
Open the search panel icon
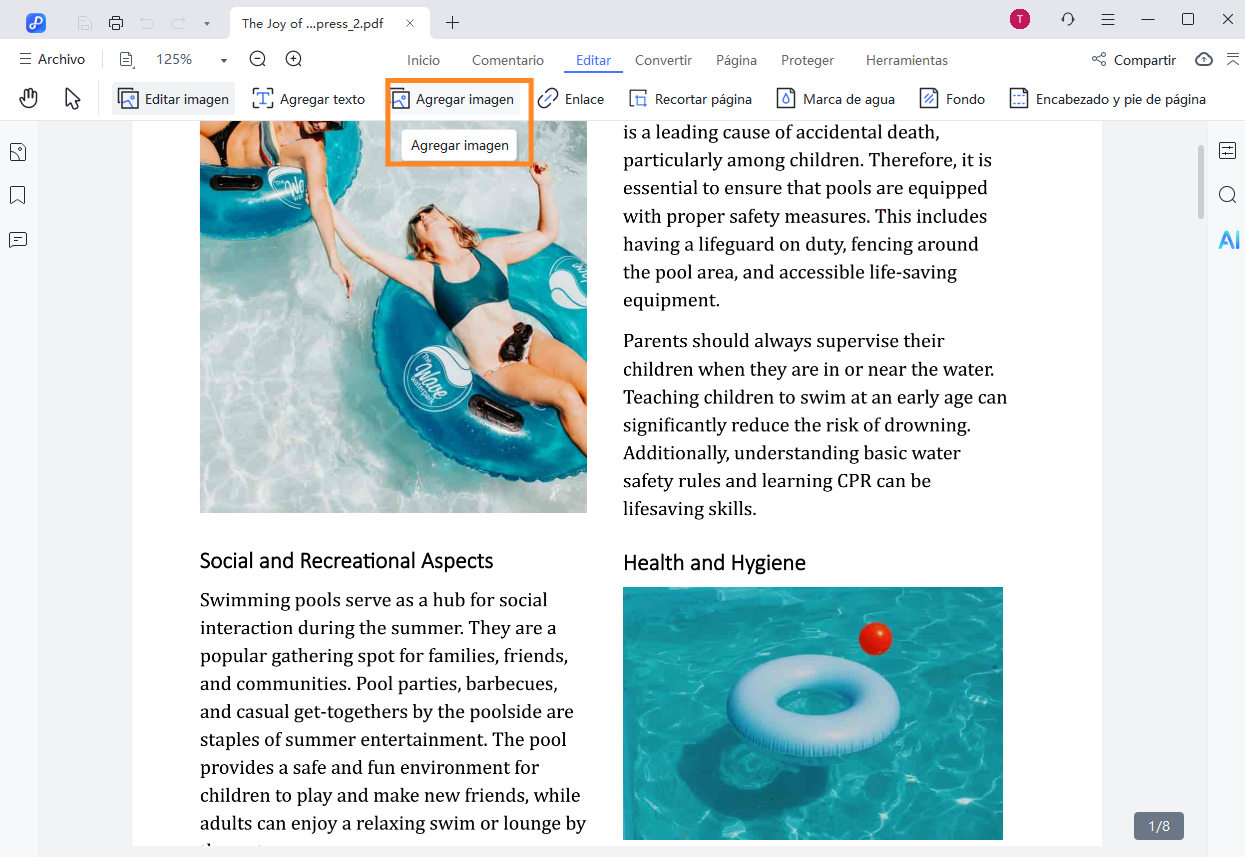1228,195
